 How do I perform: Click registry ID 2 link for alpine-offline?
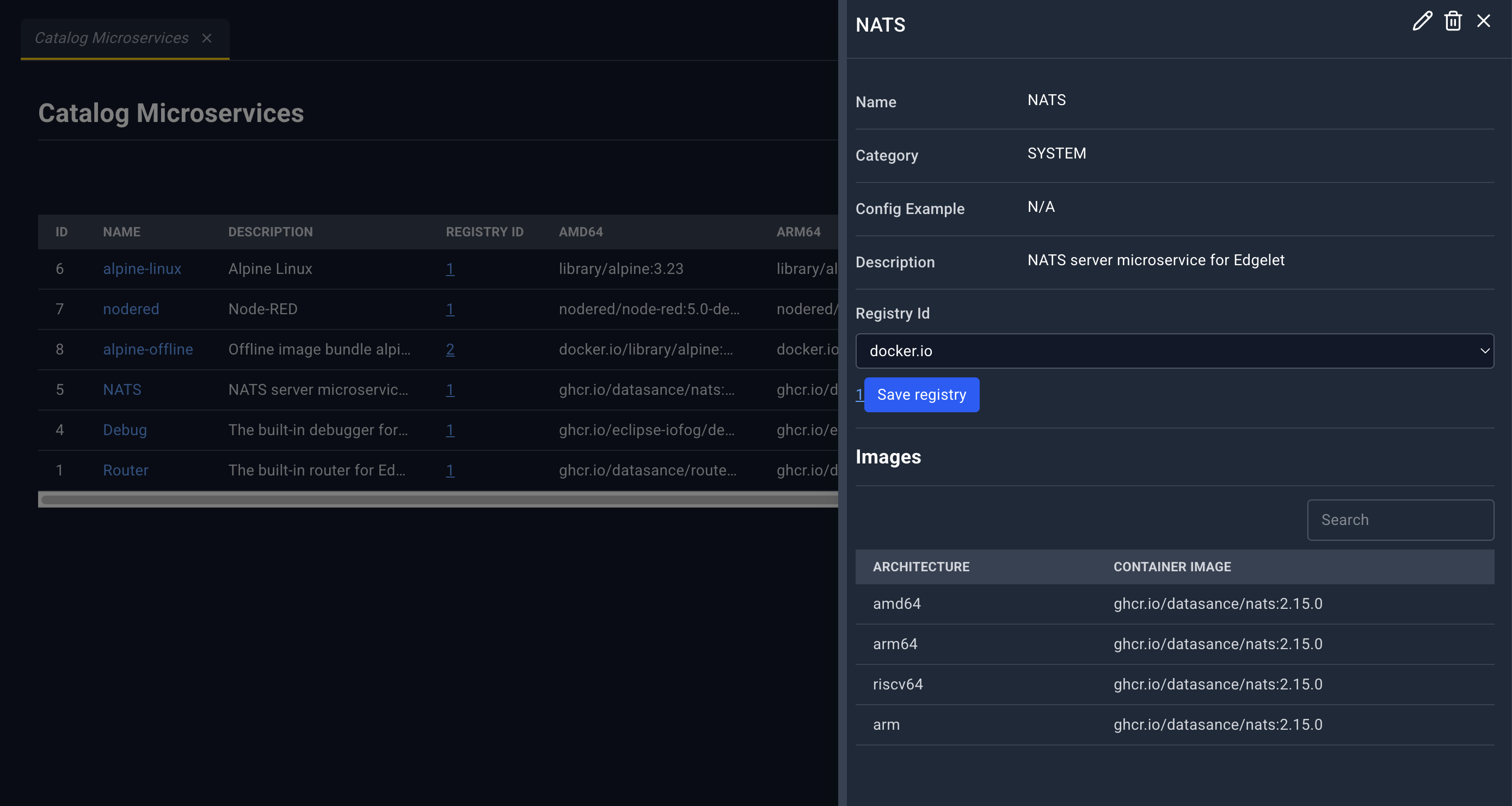(x=450, y=350)
